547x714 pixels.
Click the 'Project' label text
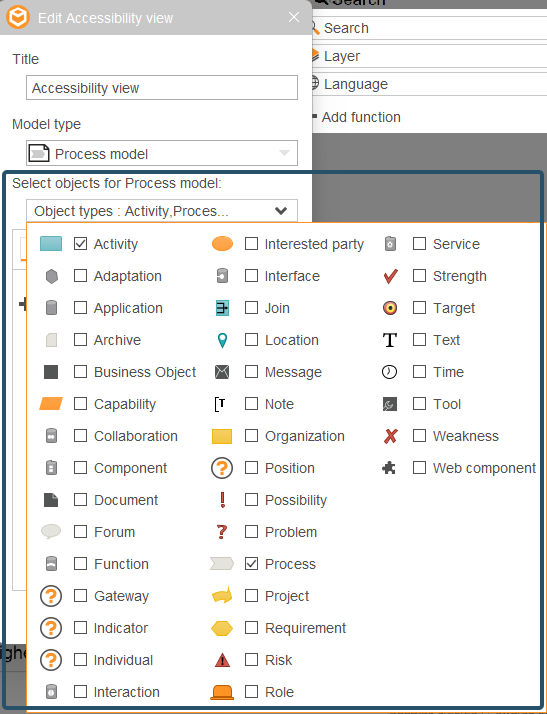(x=287, y=596)
